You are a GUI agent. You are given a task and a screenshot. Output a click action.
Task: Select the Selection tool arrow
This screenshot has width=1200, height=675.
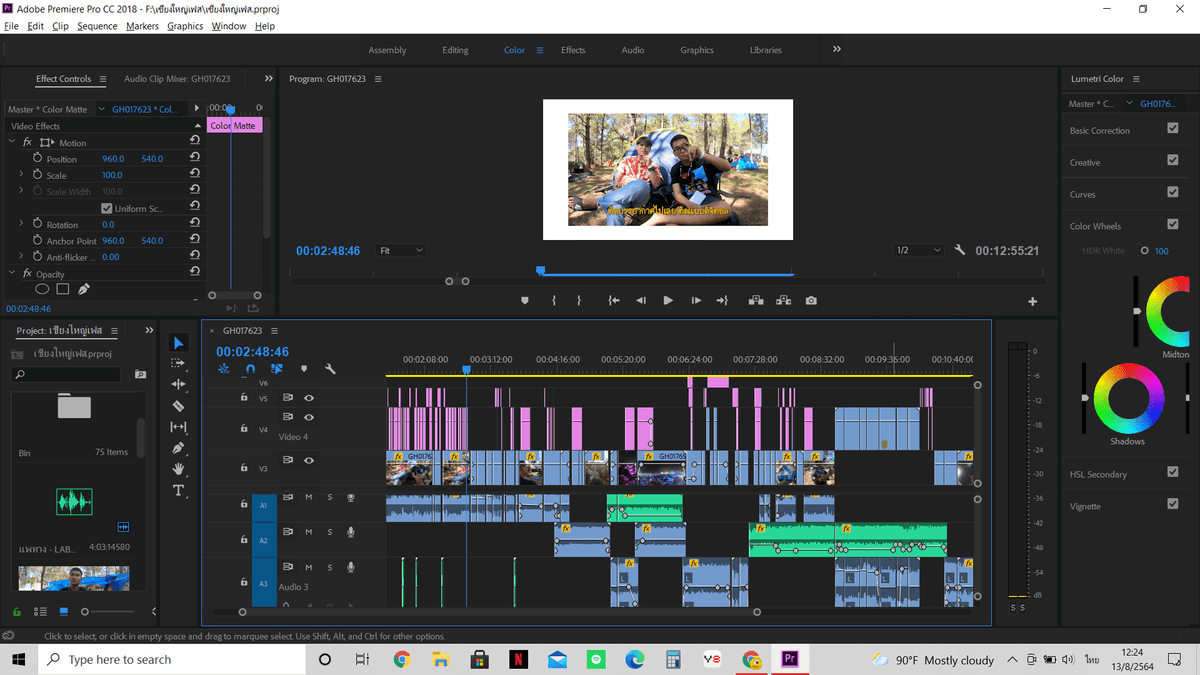pos(179,343)
